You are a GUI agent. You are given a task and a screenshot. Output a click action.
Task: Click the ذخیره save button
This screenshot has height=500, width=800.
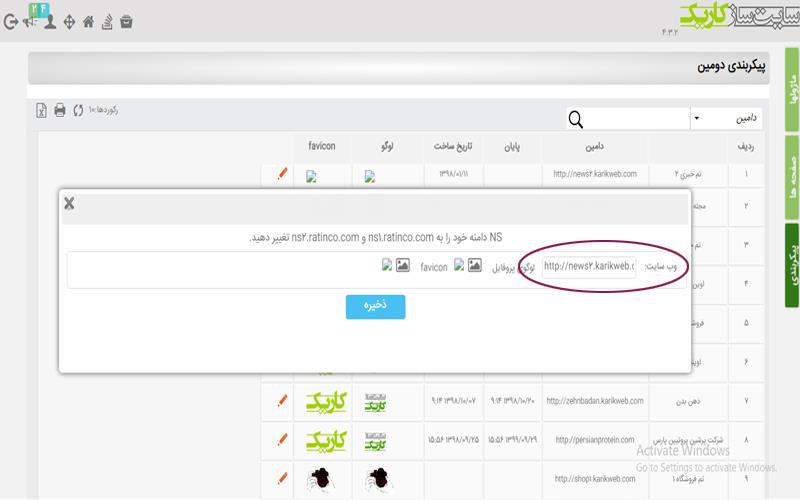pyautogui.click(x=376, y=307)
